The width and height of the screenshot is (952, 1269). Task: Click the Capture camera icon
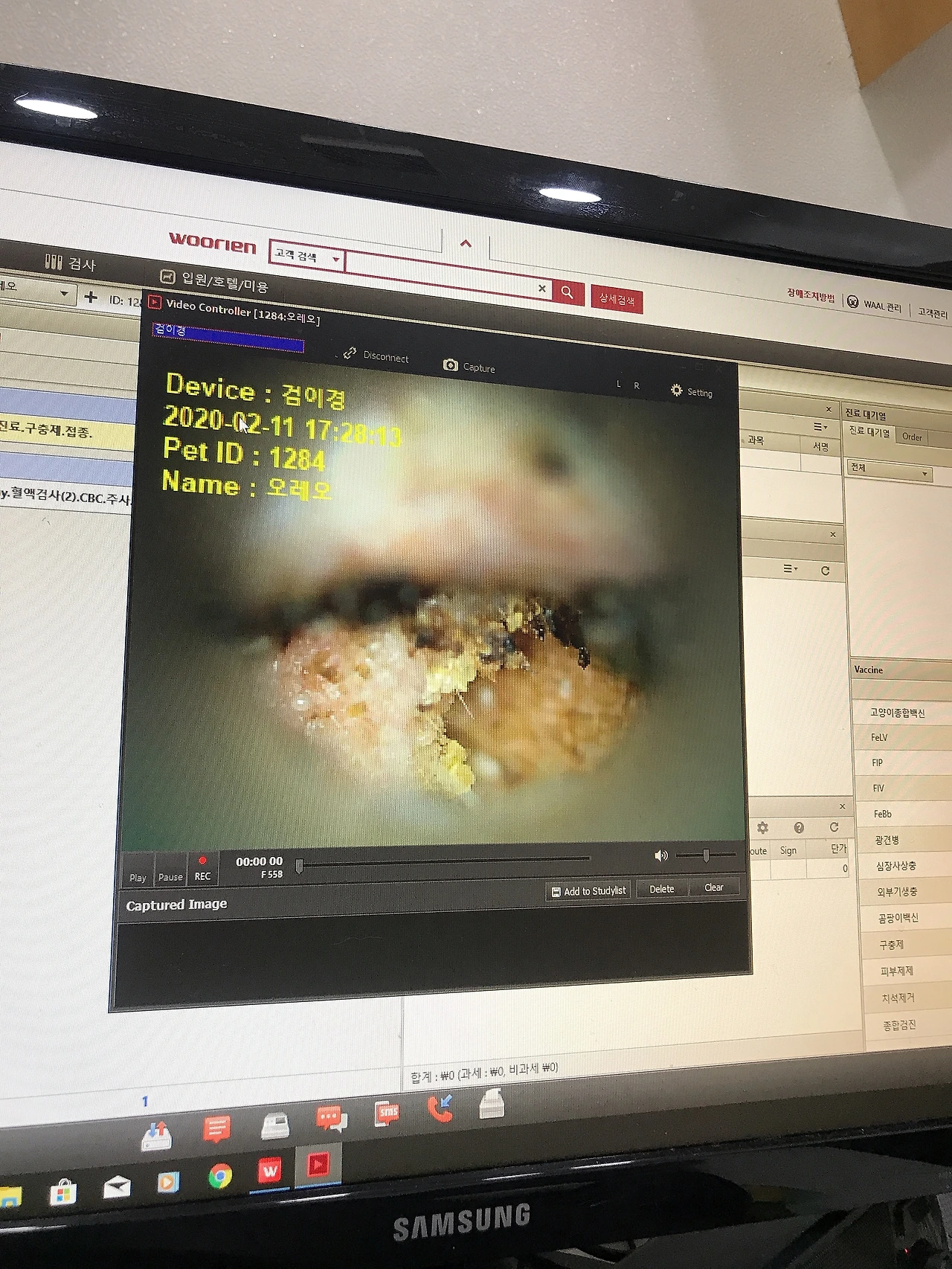point(450,364)
